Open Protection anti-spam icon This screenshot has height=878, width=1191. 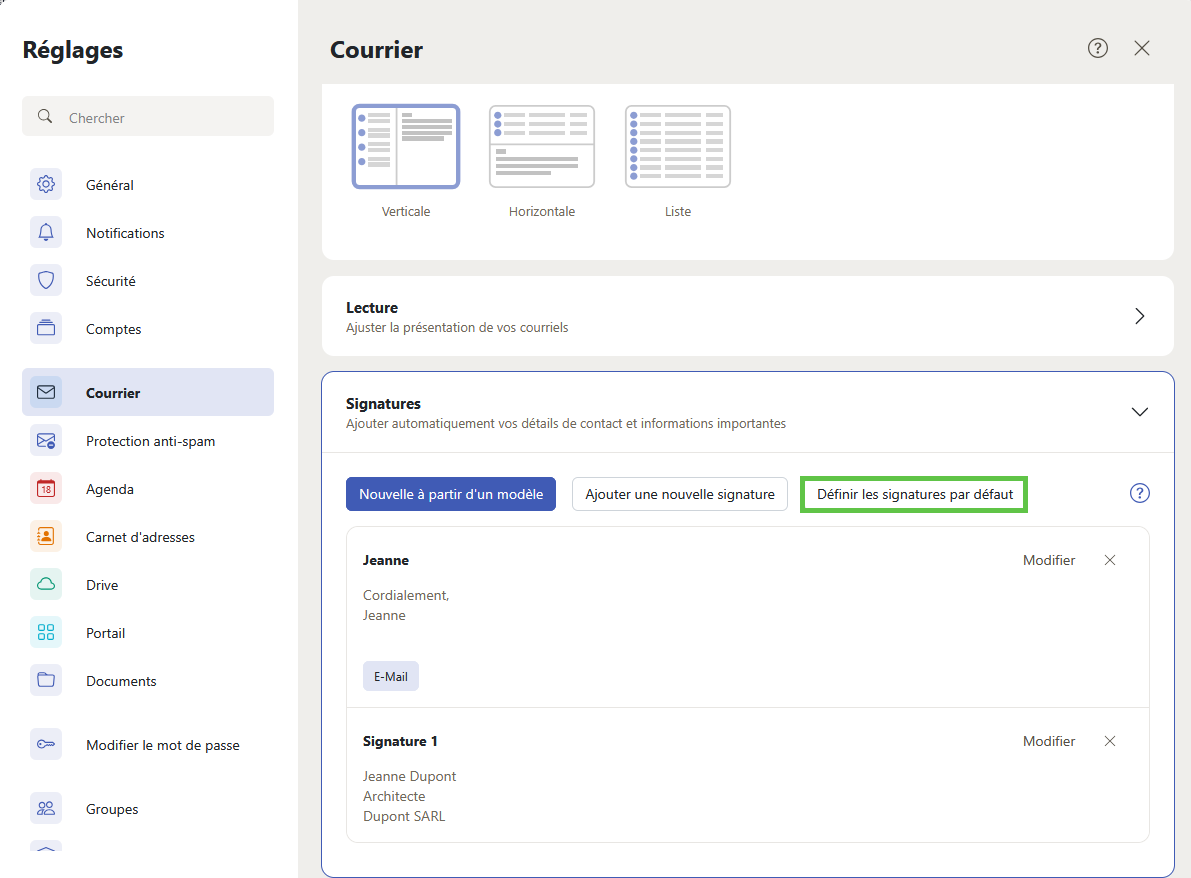(x=46, y=441)
